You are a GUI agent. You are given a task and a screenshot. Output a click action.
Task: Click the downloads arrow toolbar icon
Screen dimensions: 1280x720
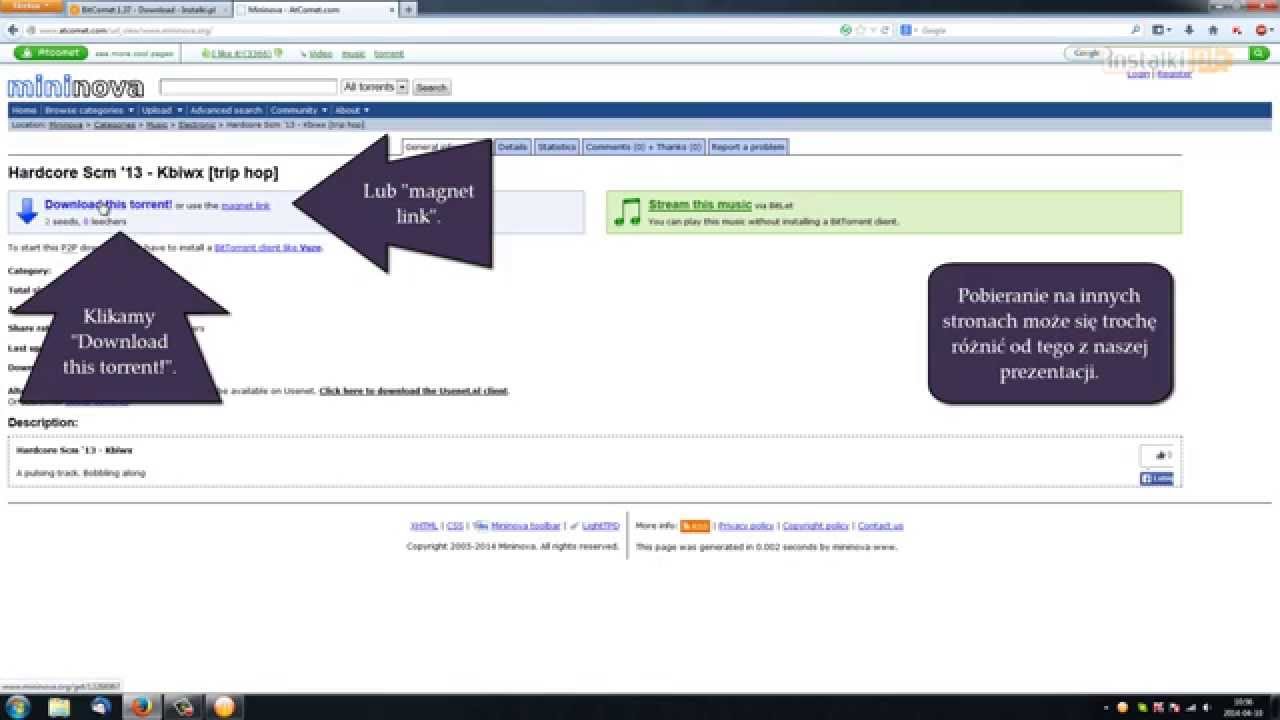1189,31
